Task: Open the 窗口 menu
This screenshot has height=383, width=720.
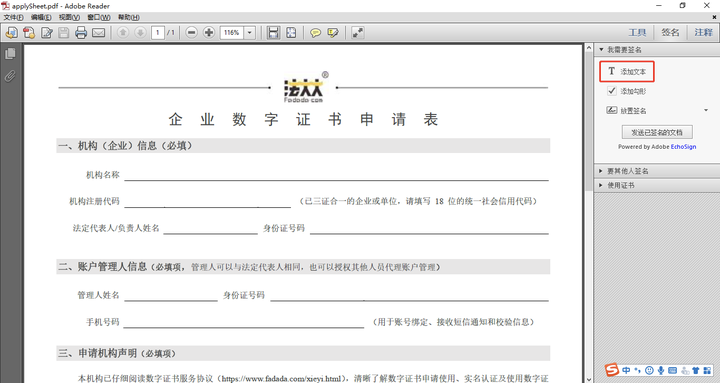Action: point(99,17)
